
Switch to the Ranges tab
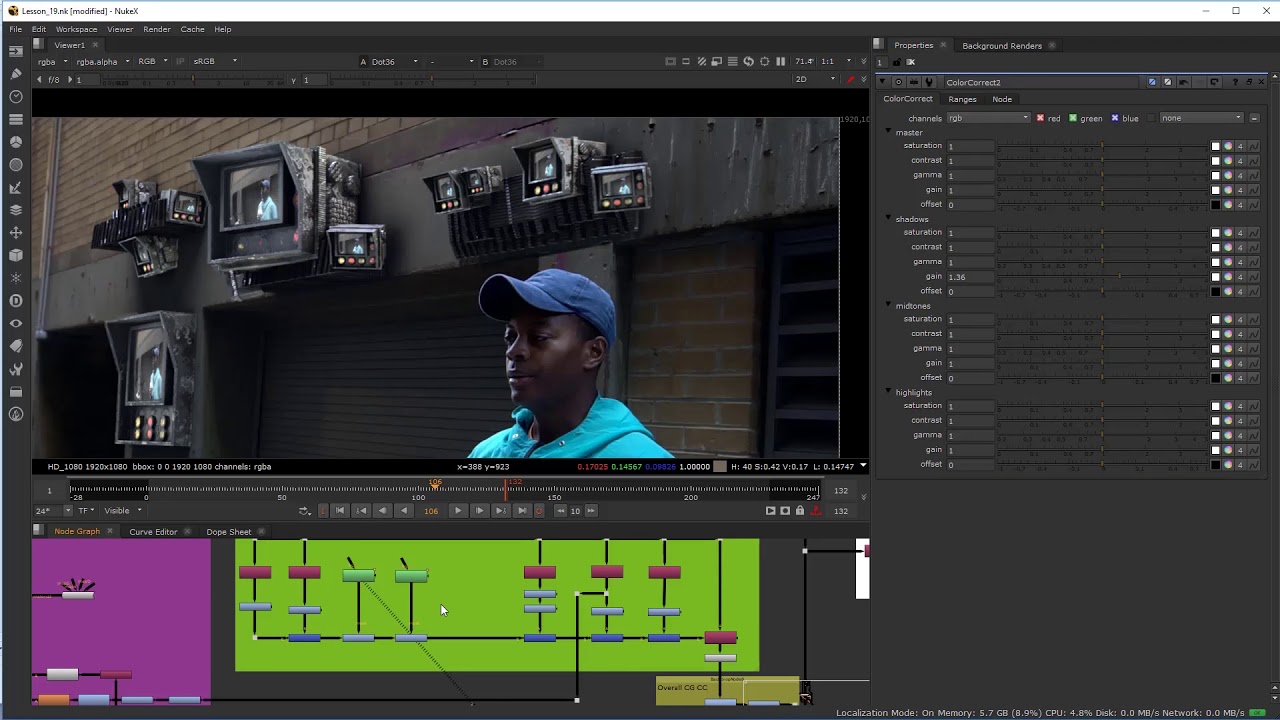(x=962, y=99)
